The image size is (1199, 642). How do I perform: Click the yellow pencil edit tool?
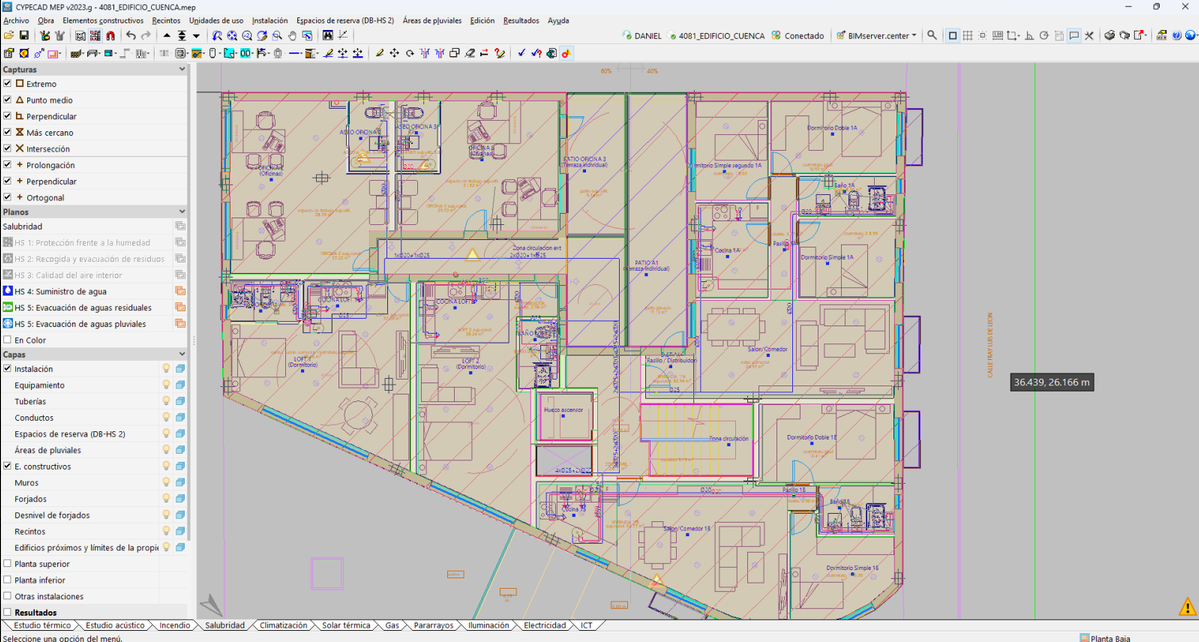(x=379, y=54)
